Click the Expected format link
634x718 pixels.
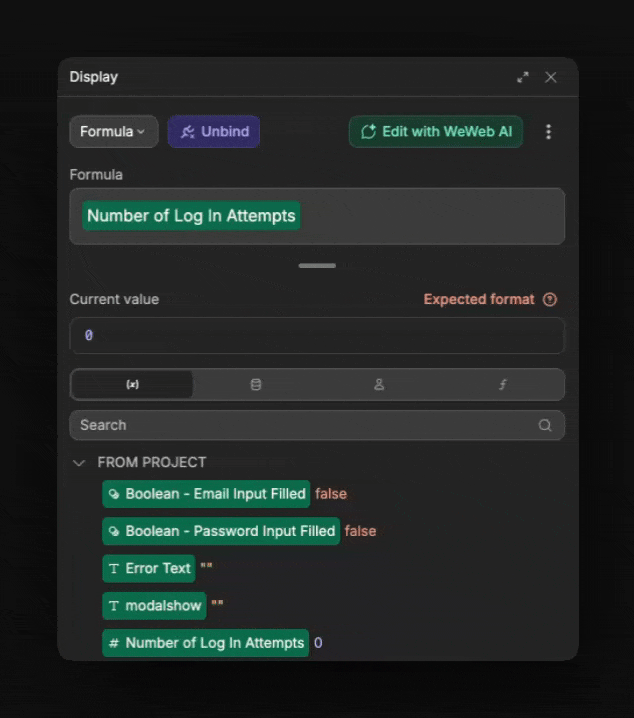click(x=479, y=299)
